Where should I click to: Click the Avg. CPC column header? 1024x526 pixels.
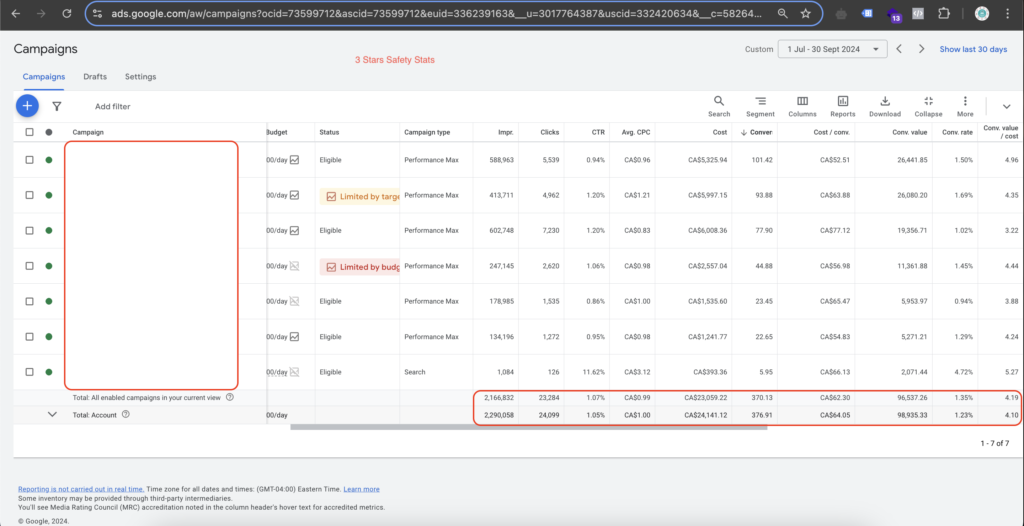(637, 132)
